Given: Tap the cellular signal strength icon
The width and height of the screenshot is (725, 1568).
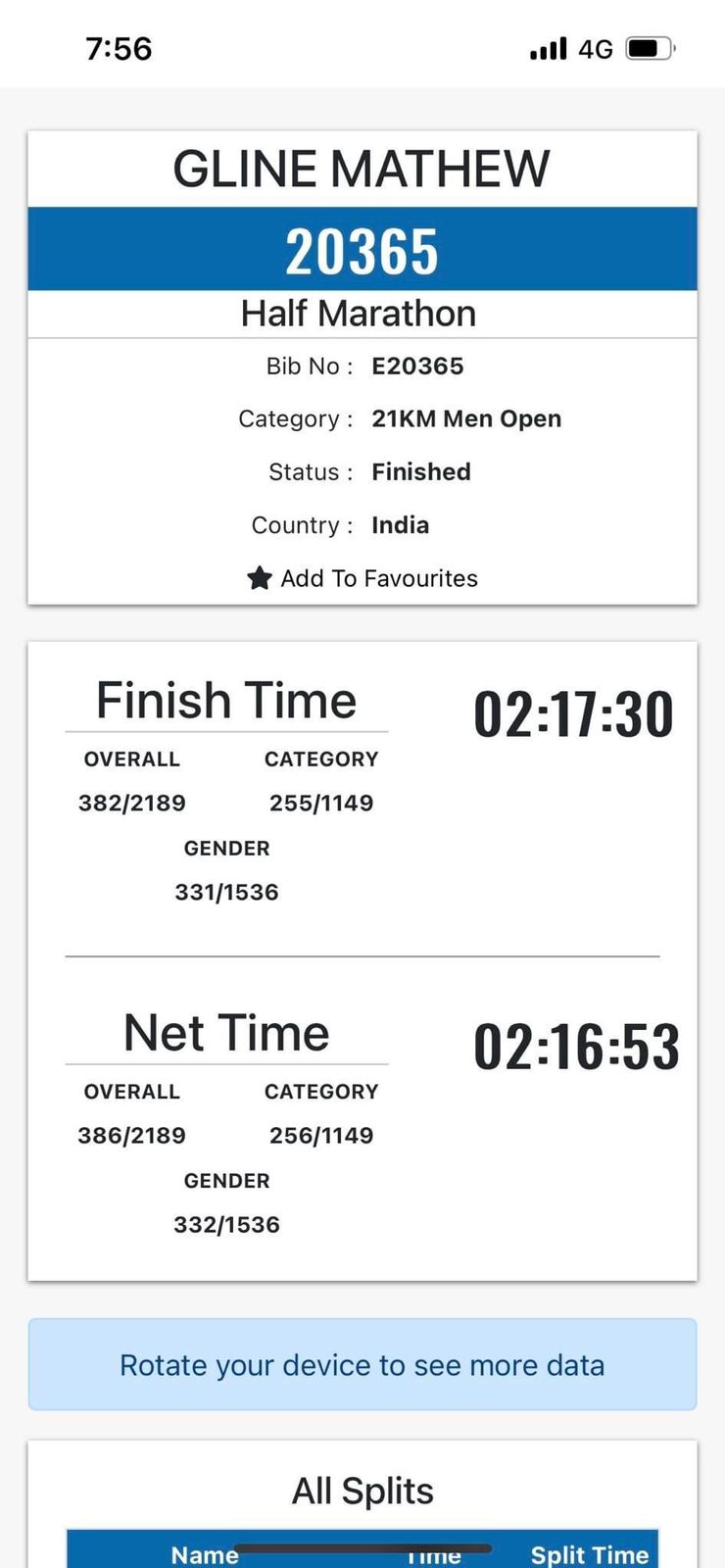Looking at the screenshot, I should pyautogui.click(x=548, y=48).
